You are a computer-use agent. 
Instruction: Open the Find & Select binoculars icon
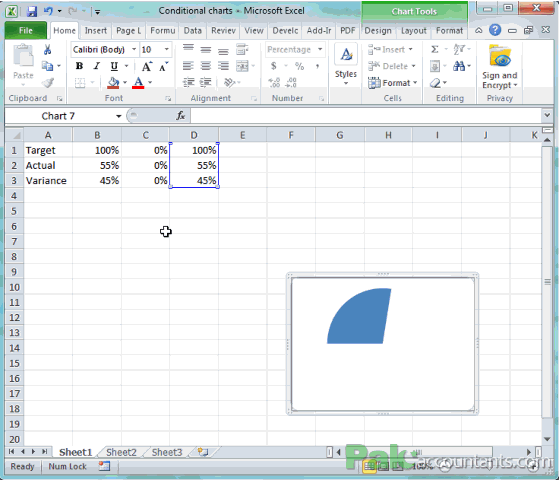click(459, 66)
